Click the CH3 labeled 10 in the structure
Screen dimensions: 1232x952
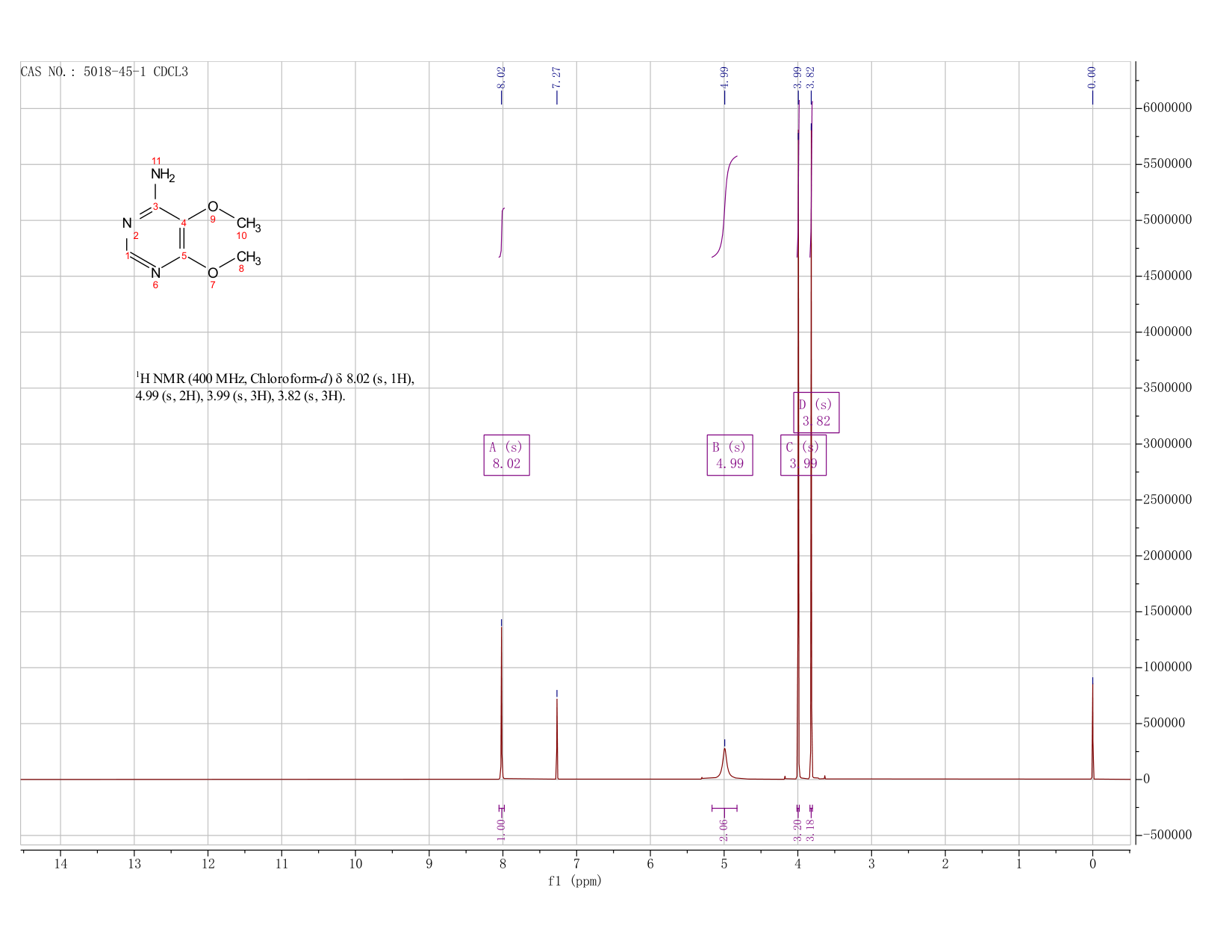(249, 223)
